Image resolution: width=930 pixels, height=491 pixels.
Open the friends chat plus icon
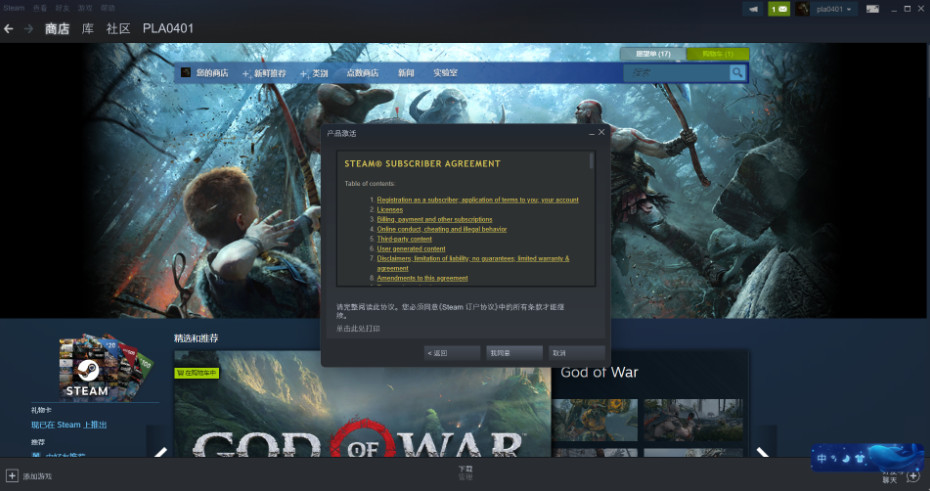click(x=913, y=476)
